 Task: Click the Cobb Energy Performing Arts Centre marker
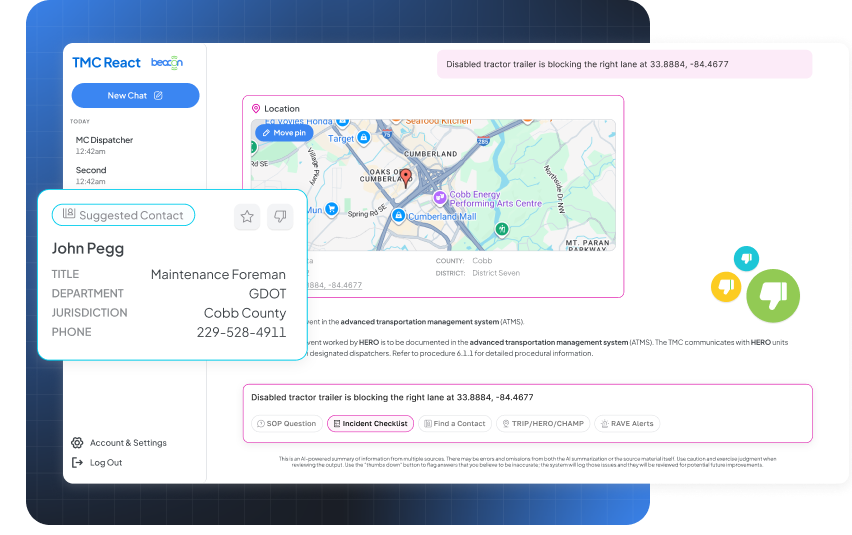[440, 198]
